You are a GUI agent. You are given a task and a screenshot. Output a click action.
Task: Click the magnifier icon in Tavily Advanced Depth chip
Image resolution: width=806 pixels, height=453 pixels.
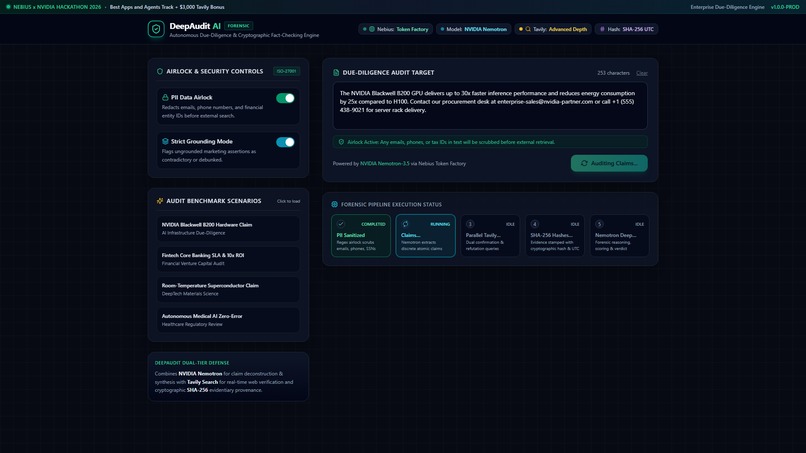528,29
